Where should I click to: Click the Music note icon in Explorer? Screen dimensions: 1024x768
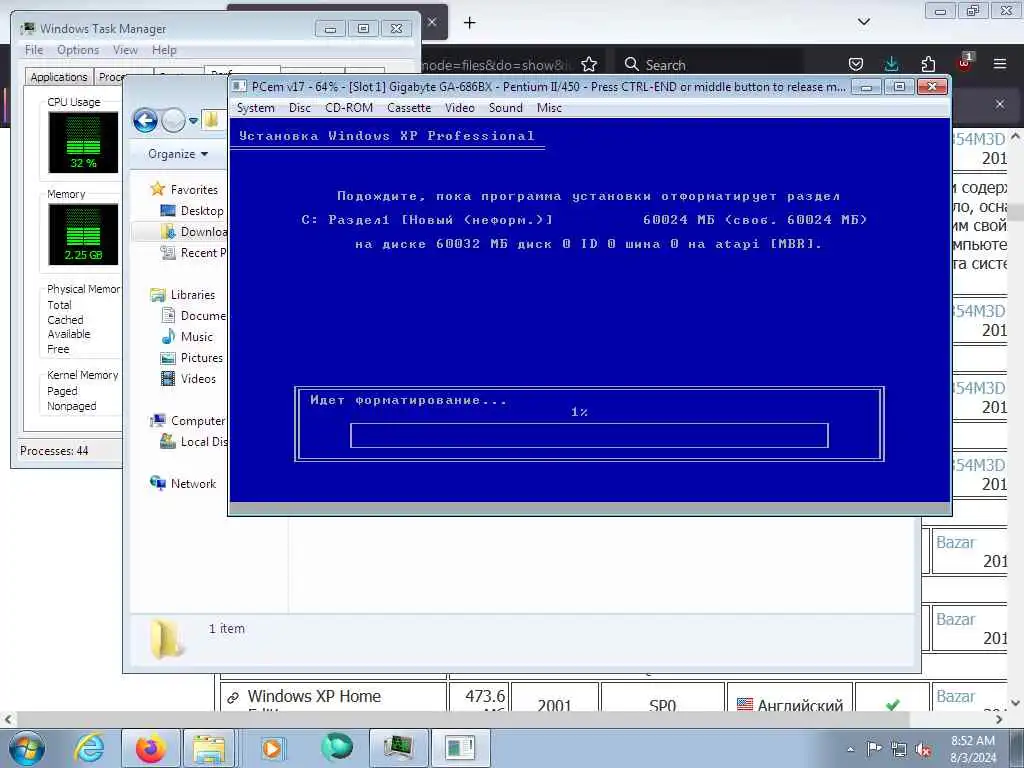pyautogui.click(x=168, y=336)
